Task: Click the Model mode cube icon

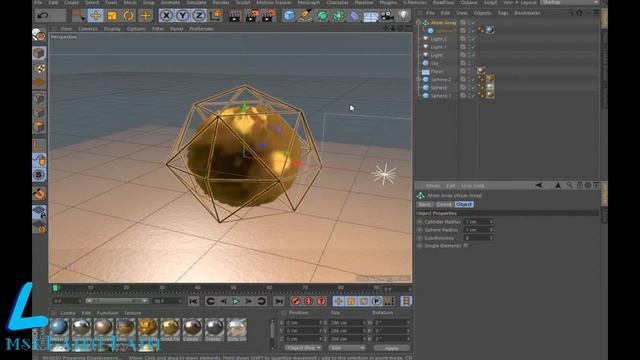Action: (39, 53)
